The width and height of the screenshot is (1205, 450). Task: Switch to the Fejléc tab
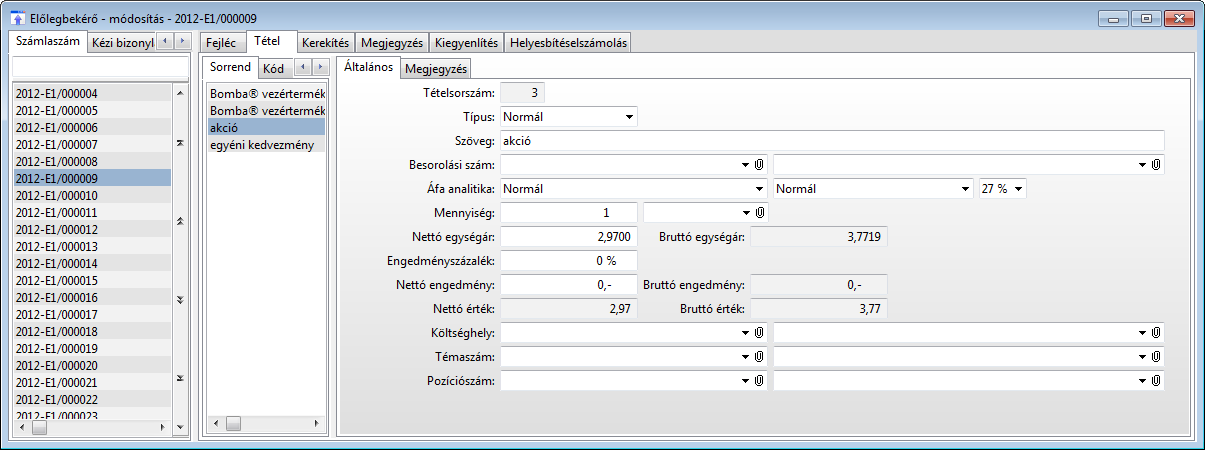(x=220, y=43)
